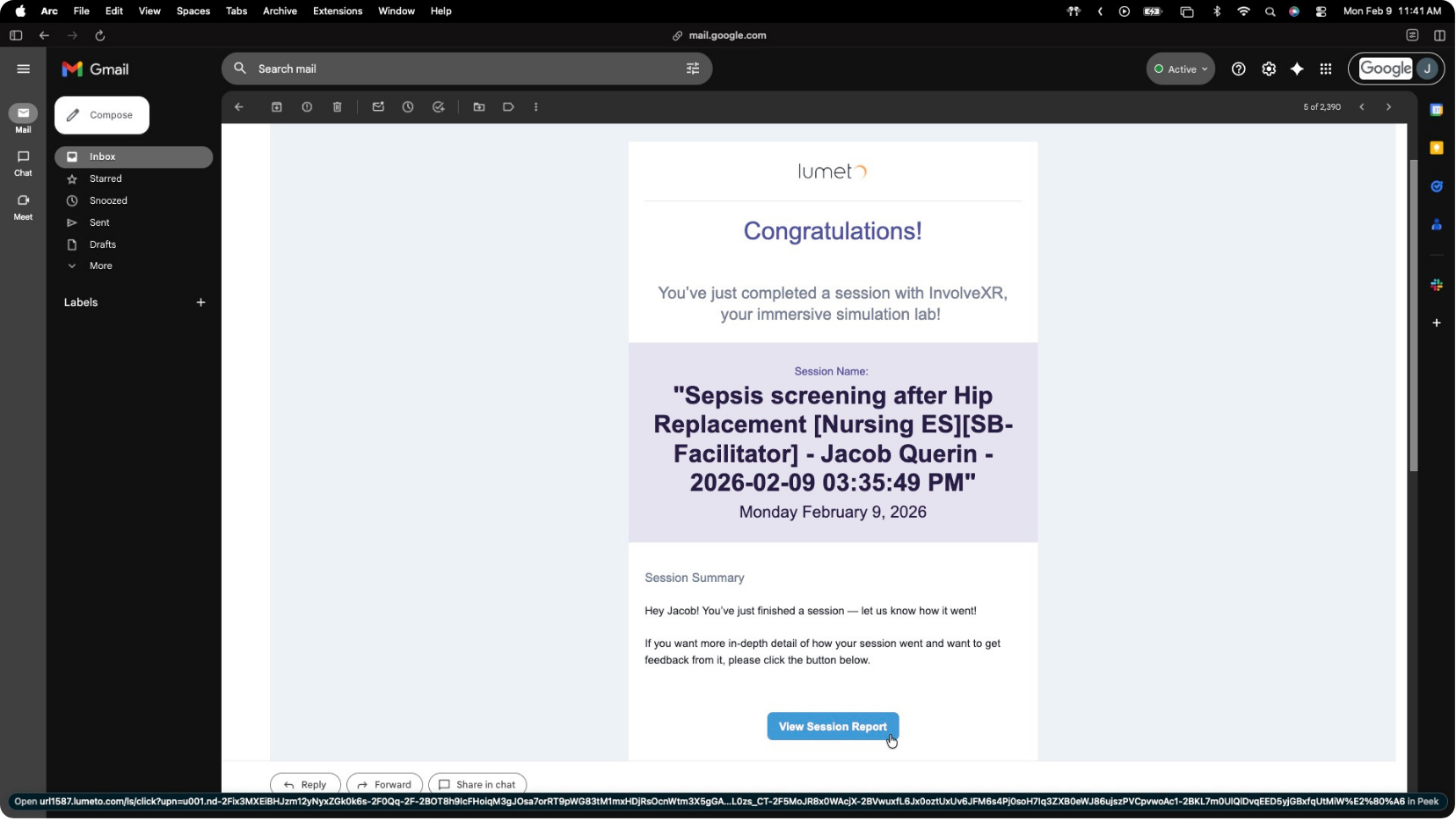Apply a label to this email
The width and height of the screenshot is (1456, 821).
click(x=508, y=107)
